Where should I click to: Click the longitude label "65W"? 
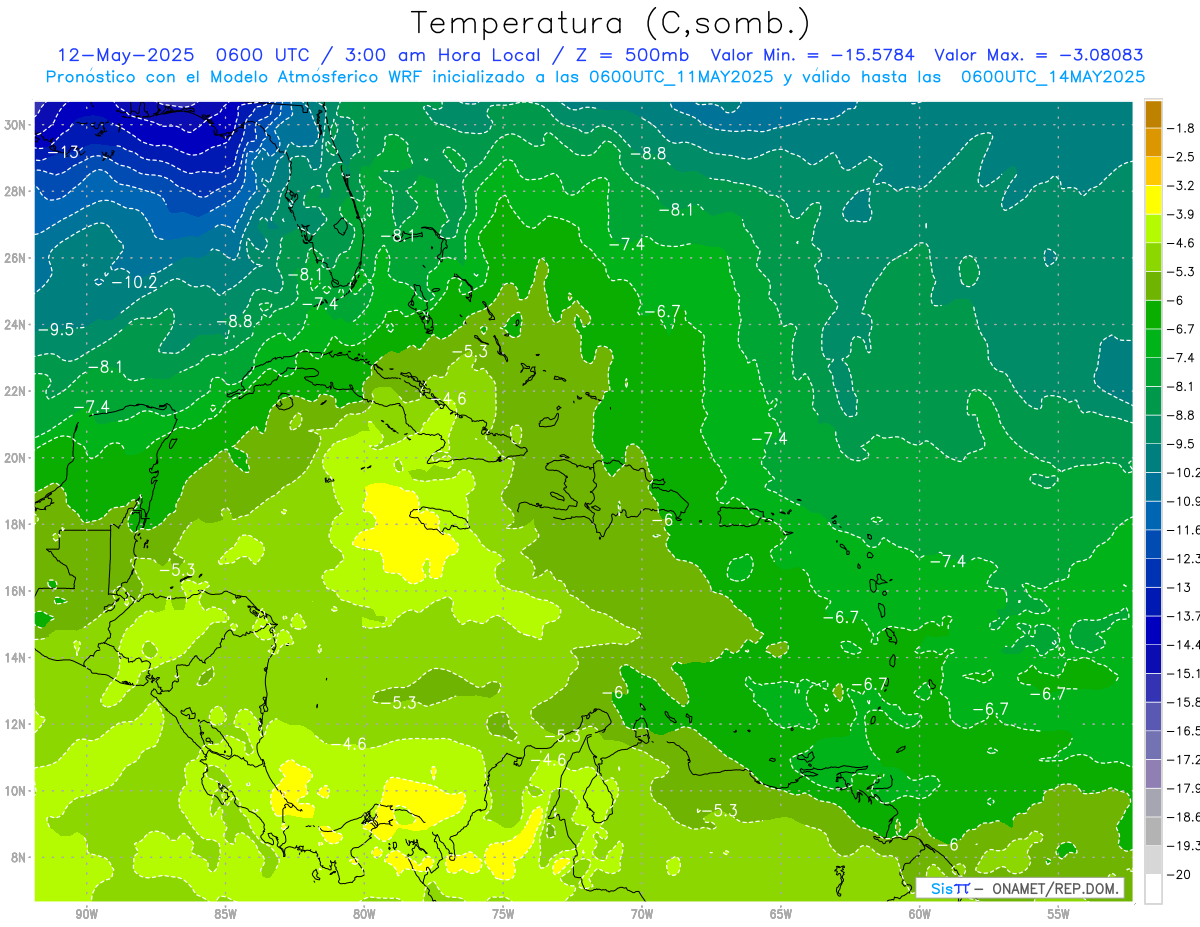781,915
